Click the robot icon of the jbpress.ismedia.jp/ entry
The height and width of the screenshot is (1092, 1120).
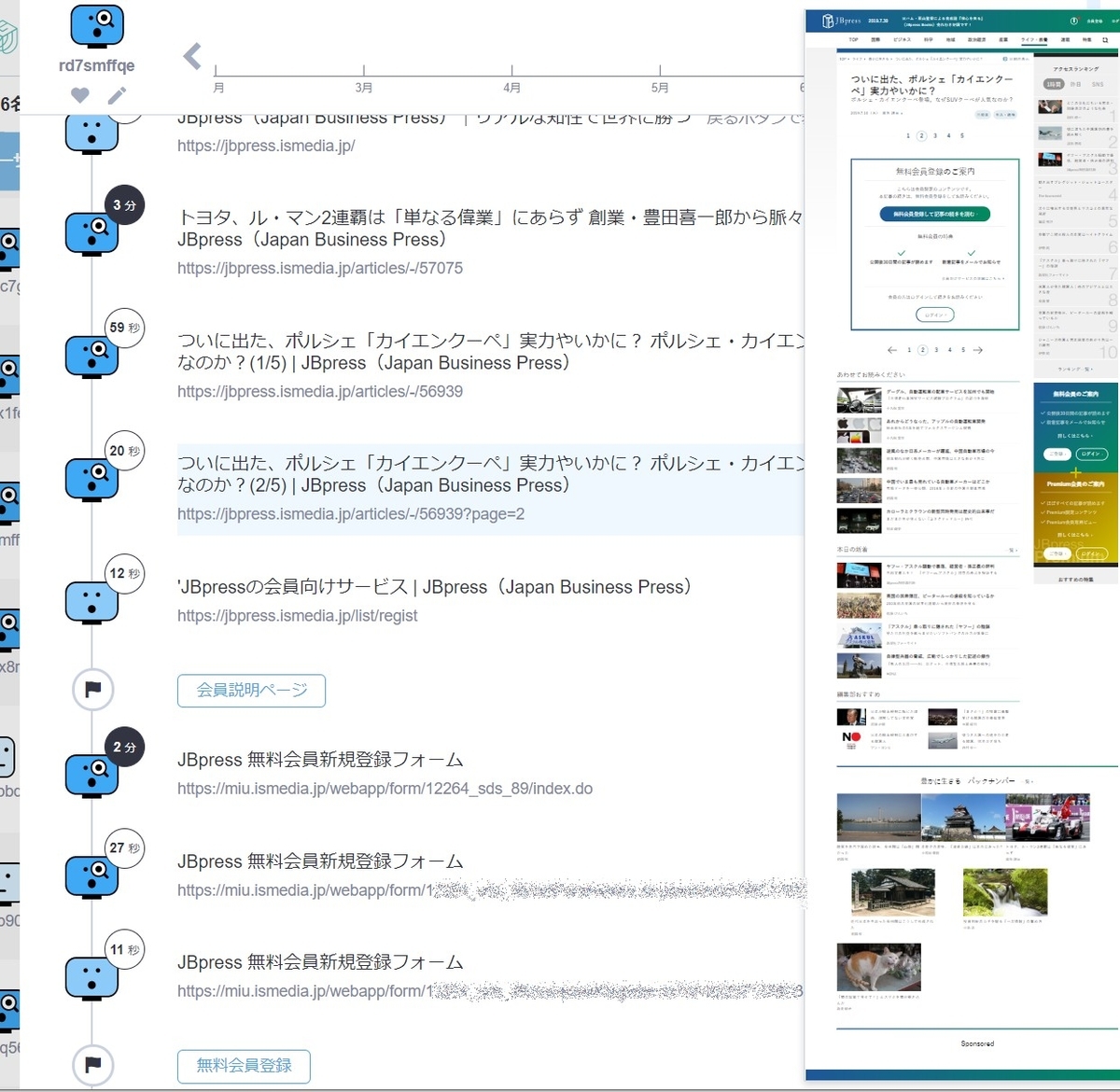click(91, 133)
